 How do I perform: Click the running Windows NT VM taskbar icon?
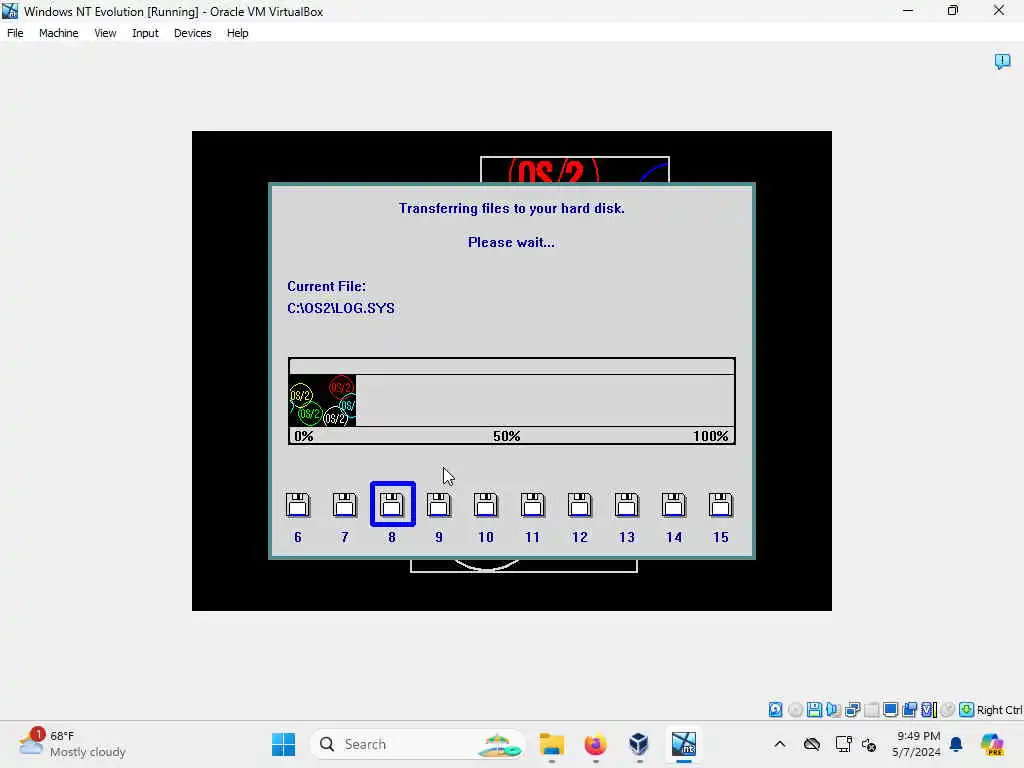[x=684, y=744]
